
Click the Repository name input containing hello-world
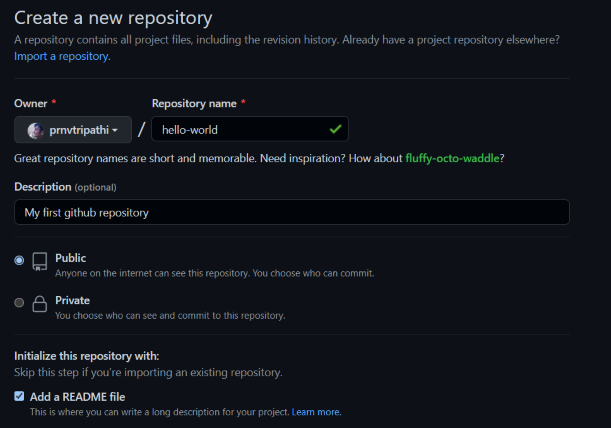click(x=250, y=129)
